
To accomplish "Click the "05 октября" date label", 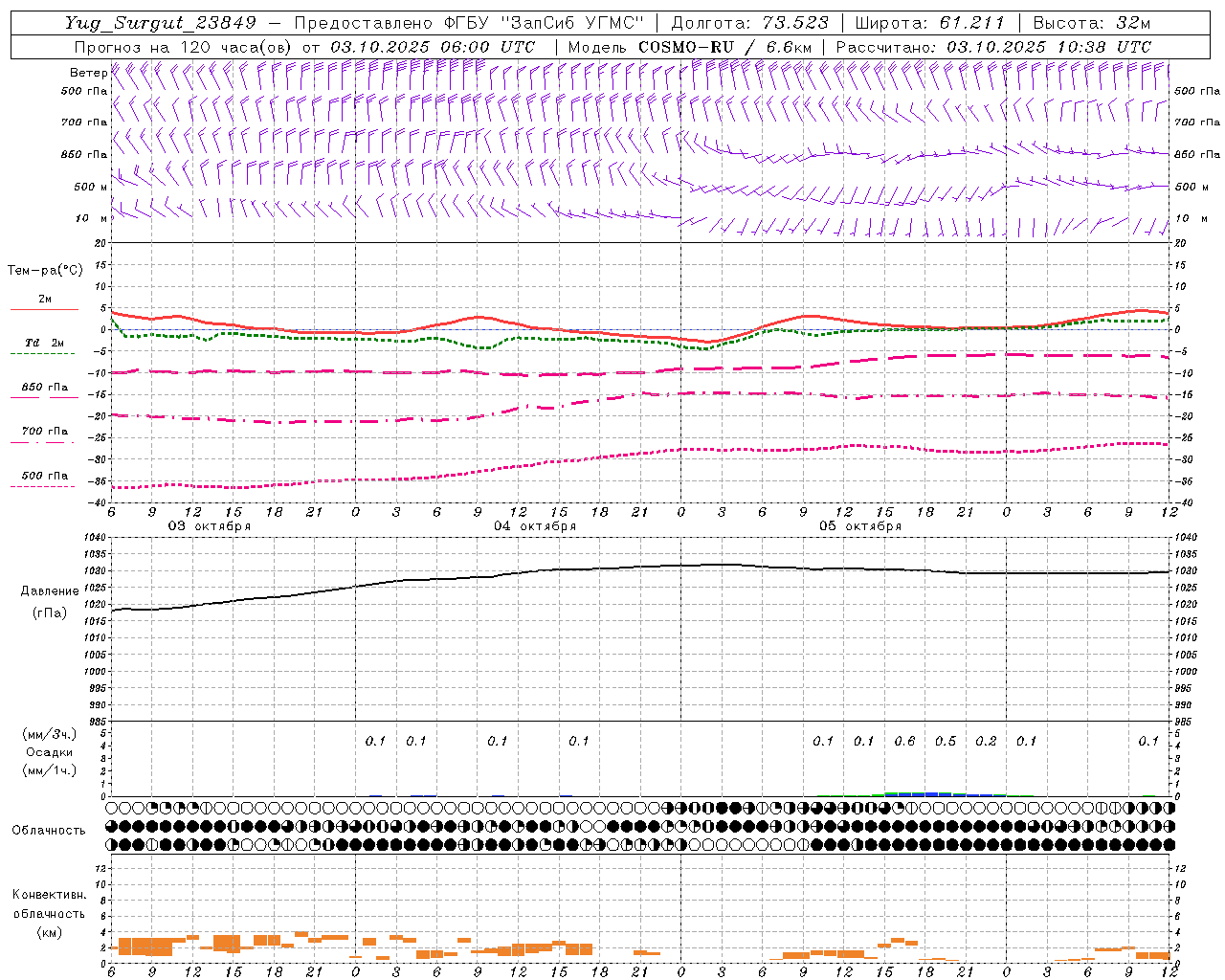I will click(x=860, y=526).
